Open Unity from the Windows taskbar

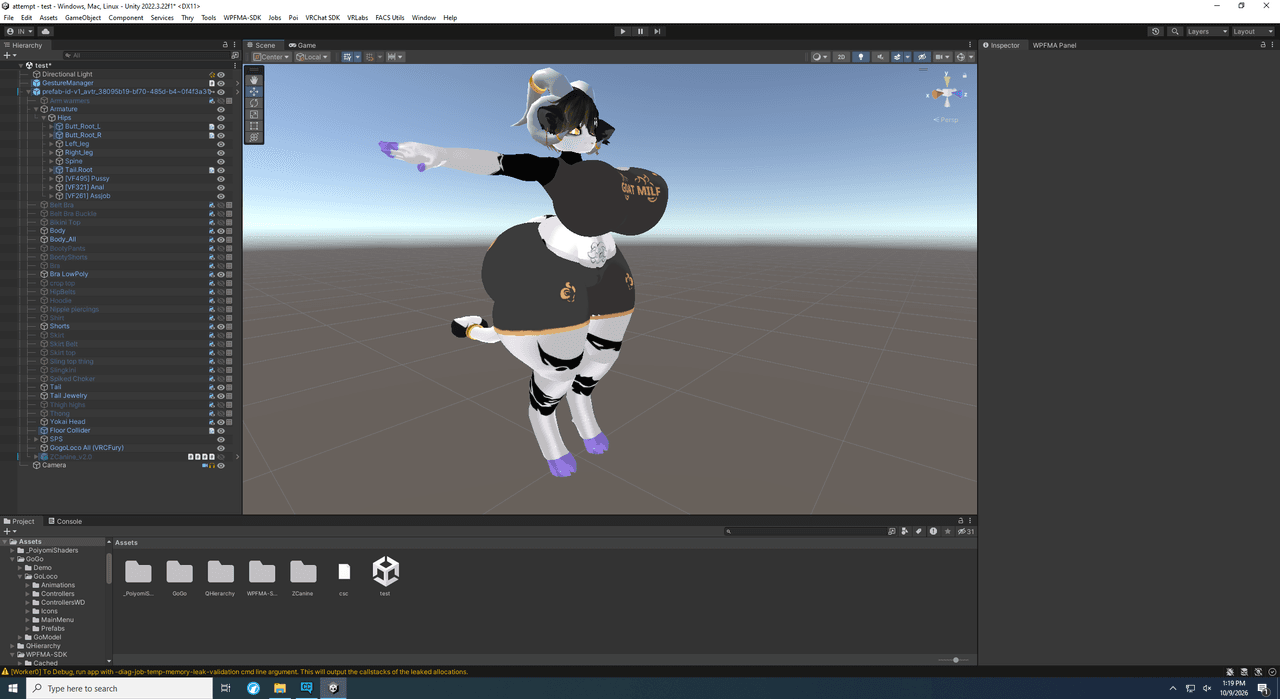click(x=333, y=688)
